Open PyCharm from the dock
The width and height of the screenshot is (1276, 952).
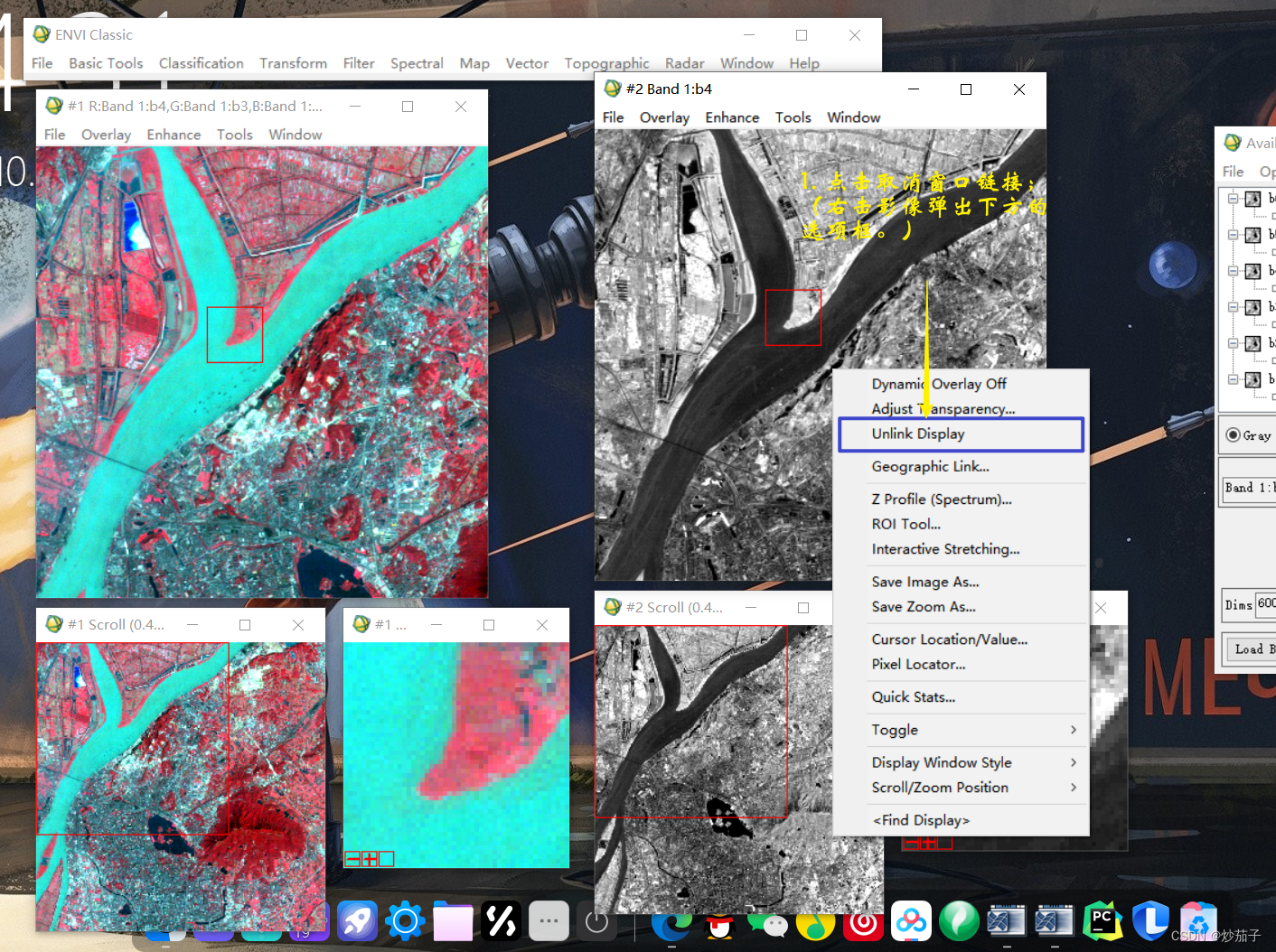[1102, 921]
